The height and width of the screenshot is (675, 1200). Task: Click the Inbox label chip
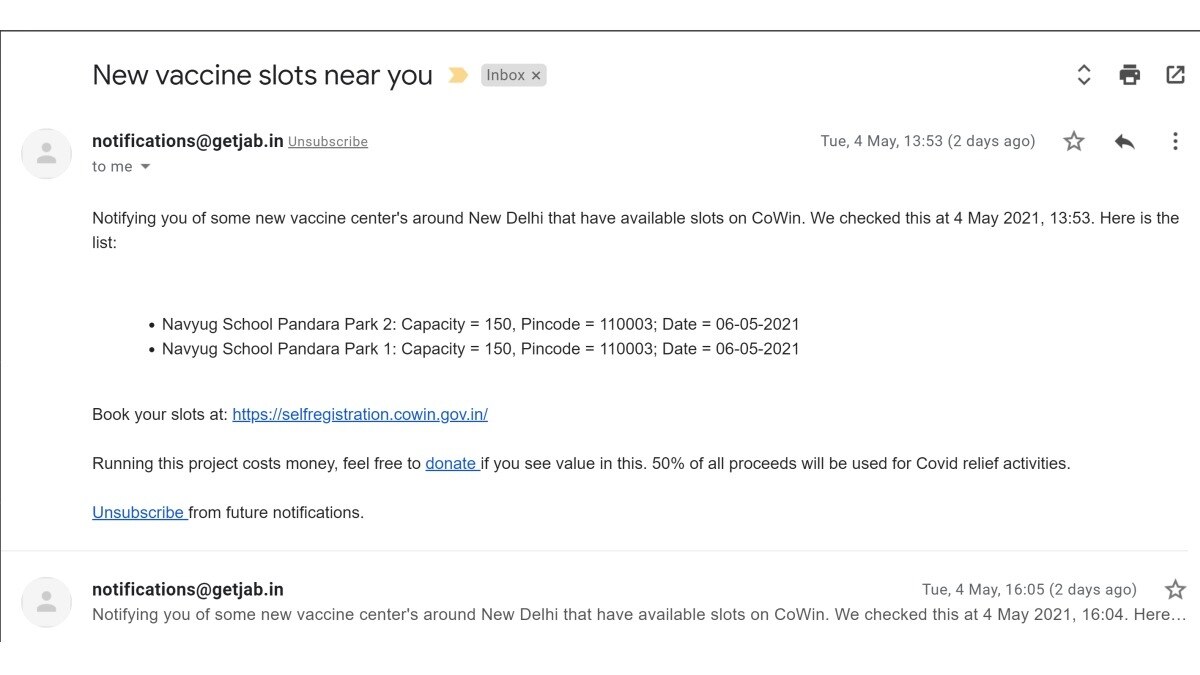click(x=505, y=75)
